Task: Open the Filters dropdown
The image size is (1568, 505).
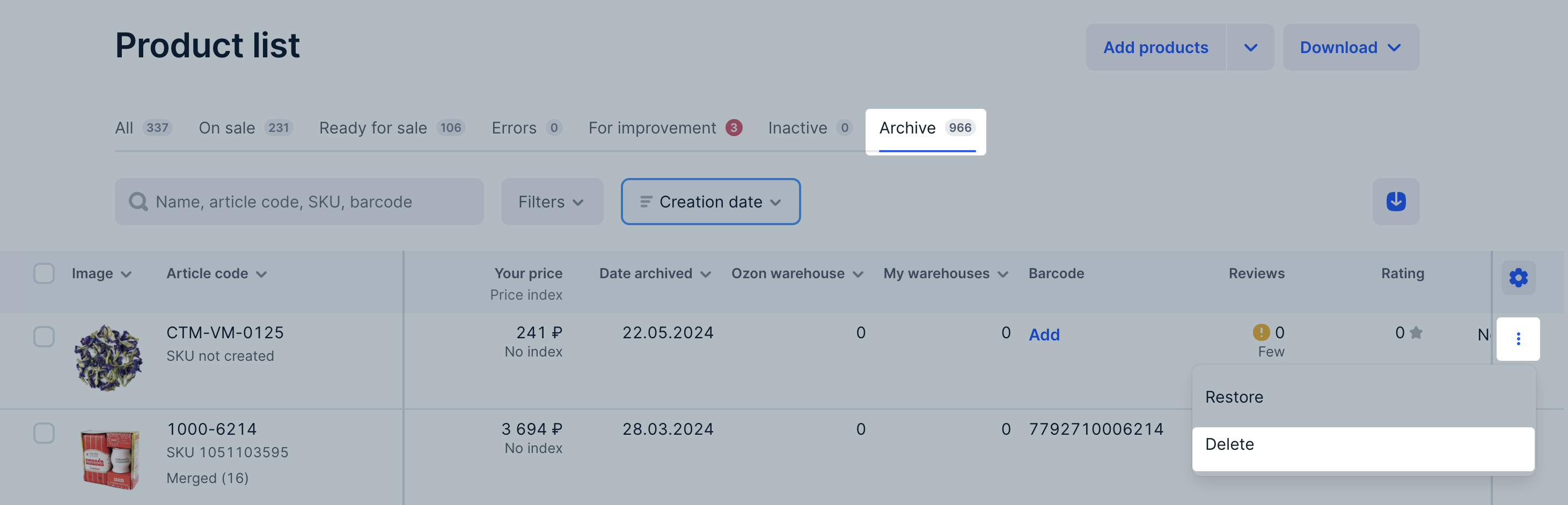Action: 551,202
